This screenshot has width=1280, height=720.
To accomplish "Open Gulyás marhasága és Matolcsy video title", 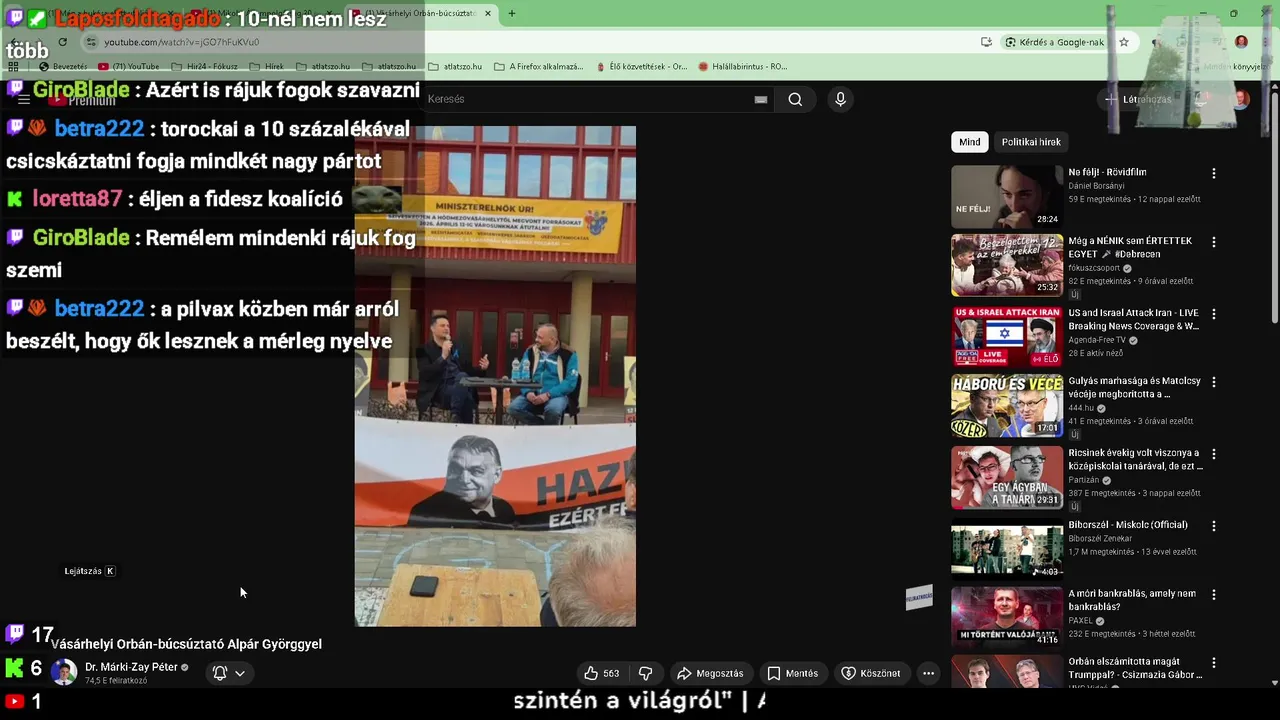I will pyautogui.click(x=1134, y=388).
